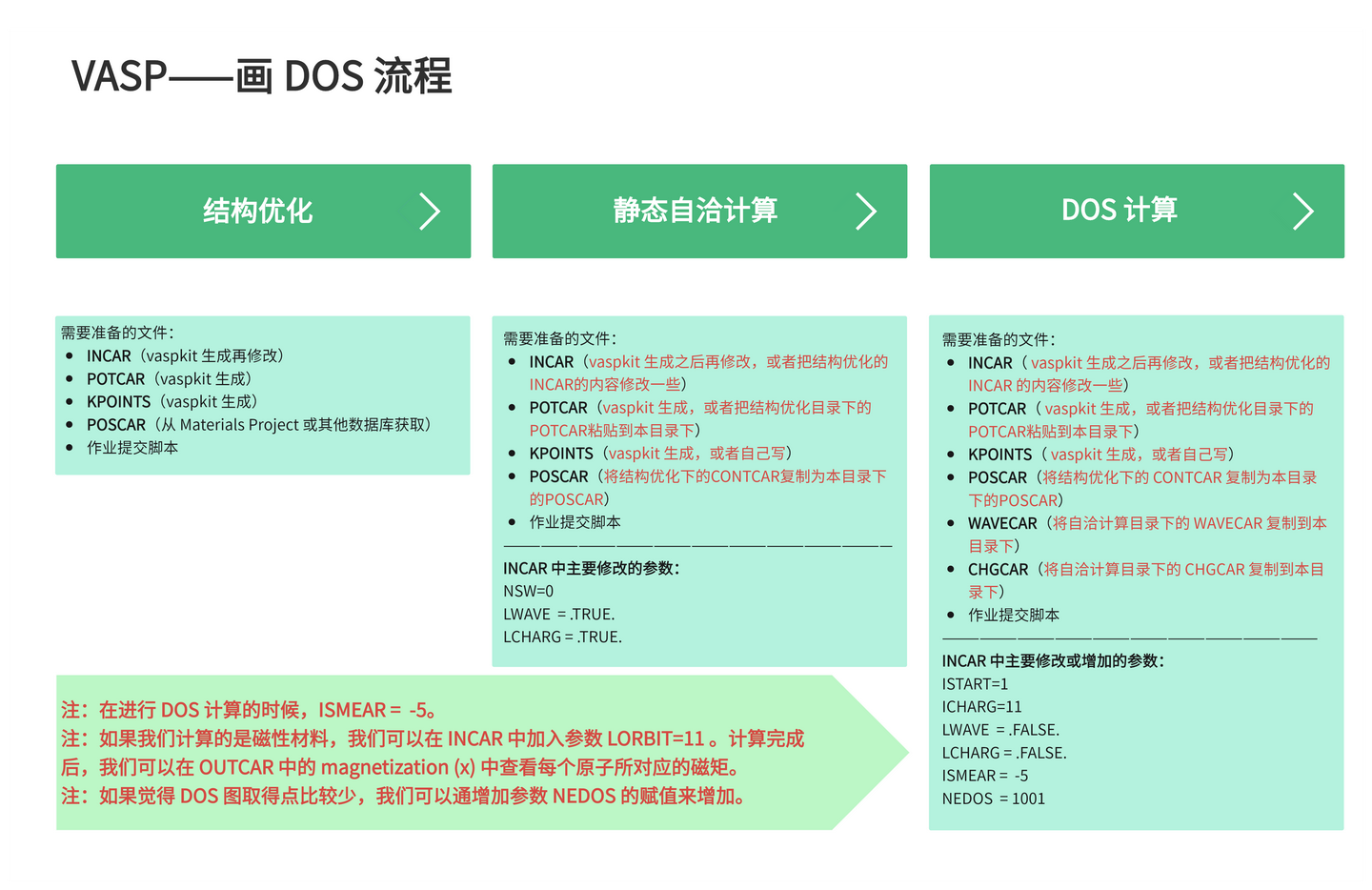
Task: Click the chevron arrow on 结构优化 banner
Action: point(431,212)
